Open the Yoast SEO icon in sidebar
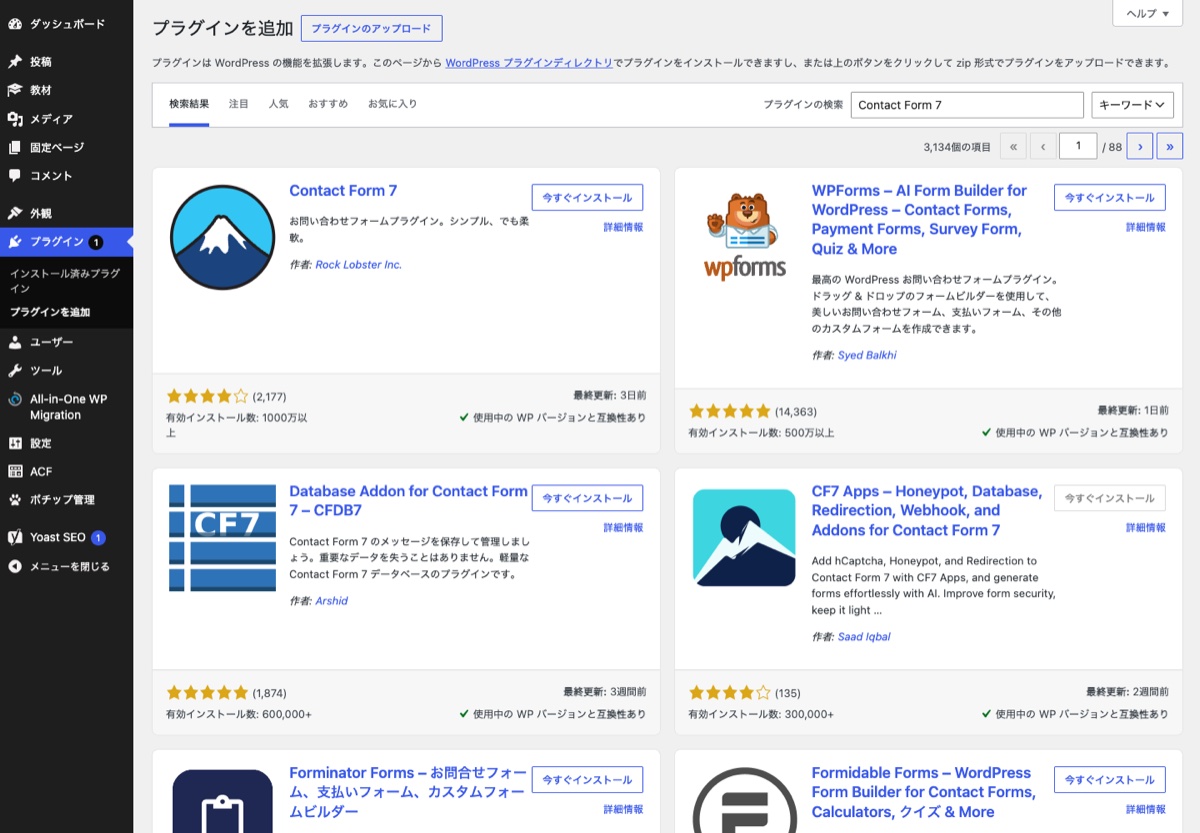Screen dimensions: 1200x833 coord(15,537)
